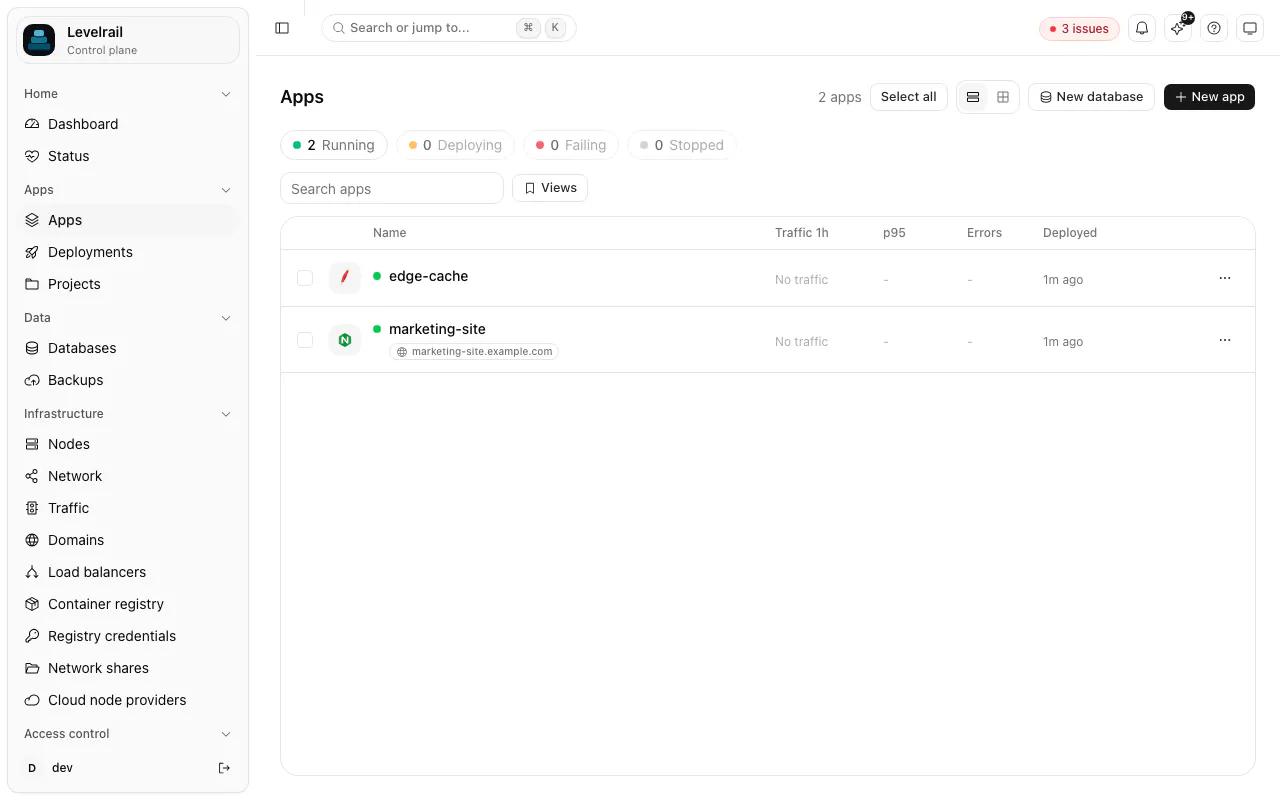This screenshot has width=1280, height=800.
Task: Click the New app button
Action: click(x=1209, y=97)
